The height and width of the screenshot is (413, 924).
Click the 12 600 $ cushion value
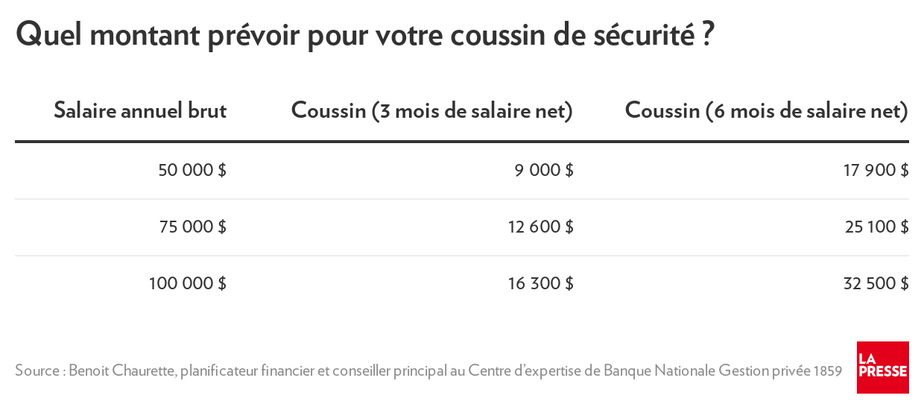coord(540,227)
